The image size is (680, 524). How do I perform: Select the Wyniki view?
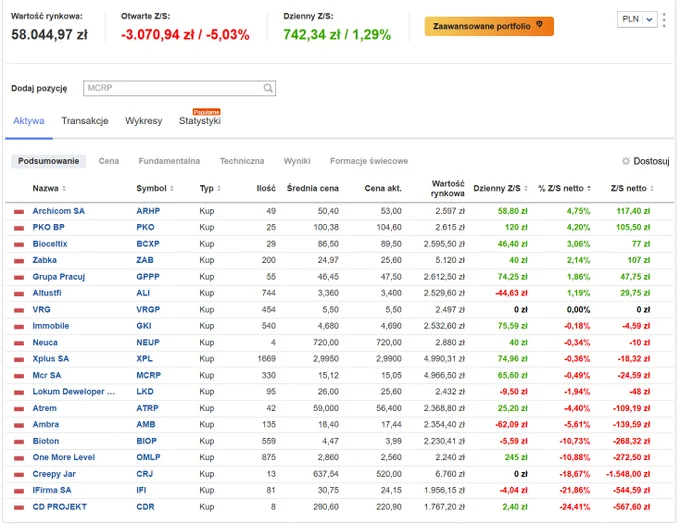pos(297,161)
